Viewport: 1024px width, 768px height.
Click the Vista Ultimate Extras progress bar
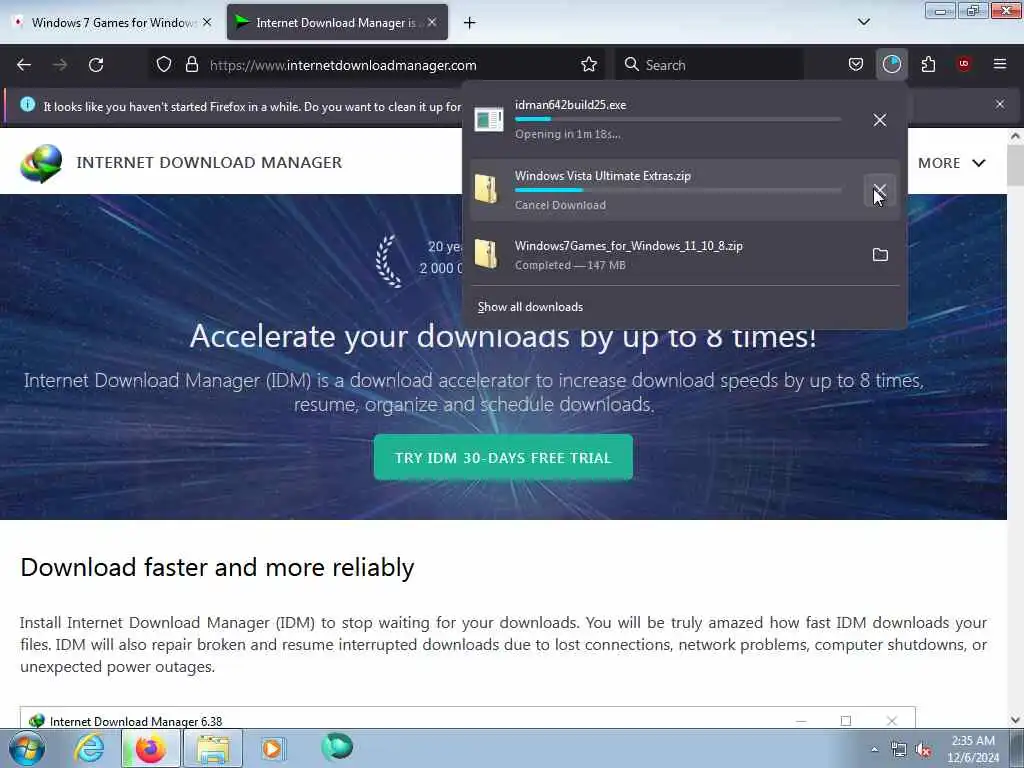click(678, 190)
